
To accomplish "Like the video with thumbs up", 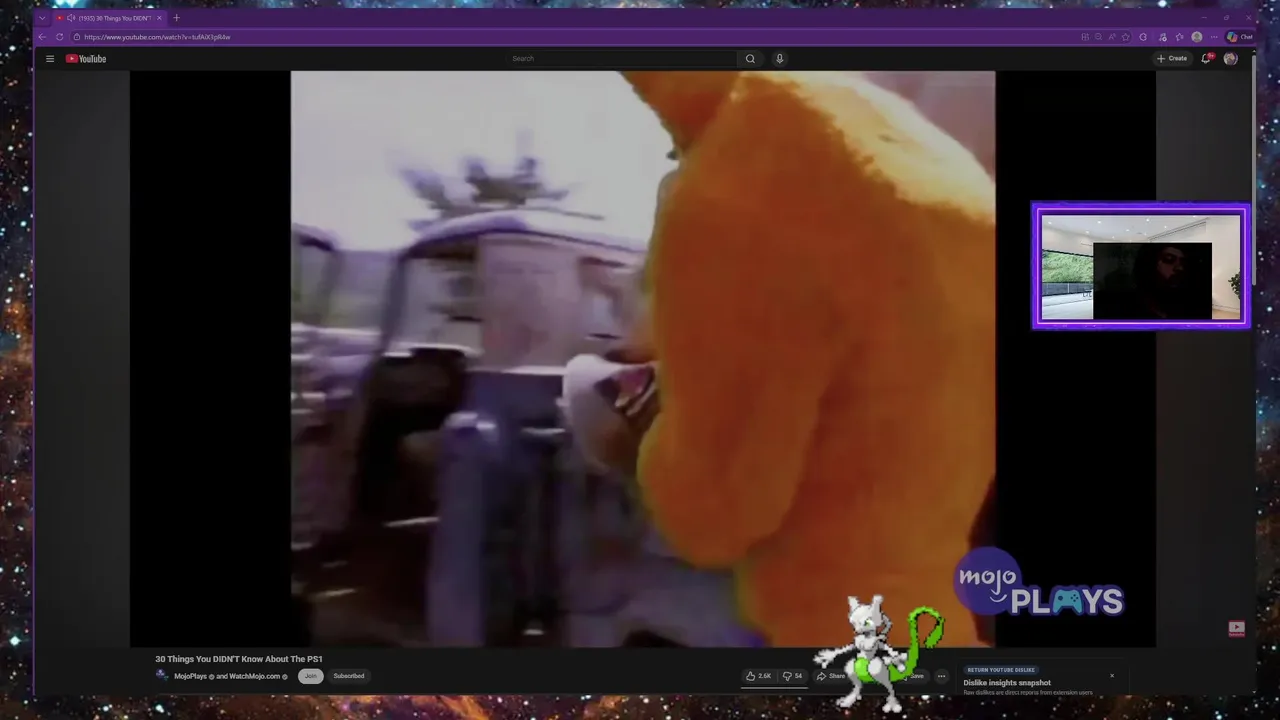I will tap(758, 676).
